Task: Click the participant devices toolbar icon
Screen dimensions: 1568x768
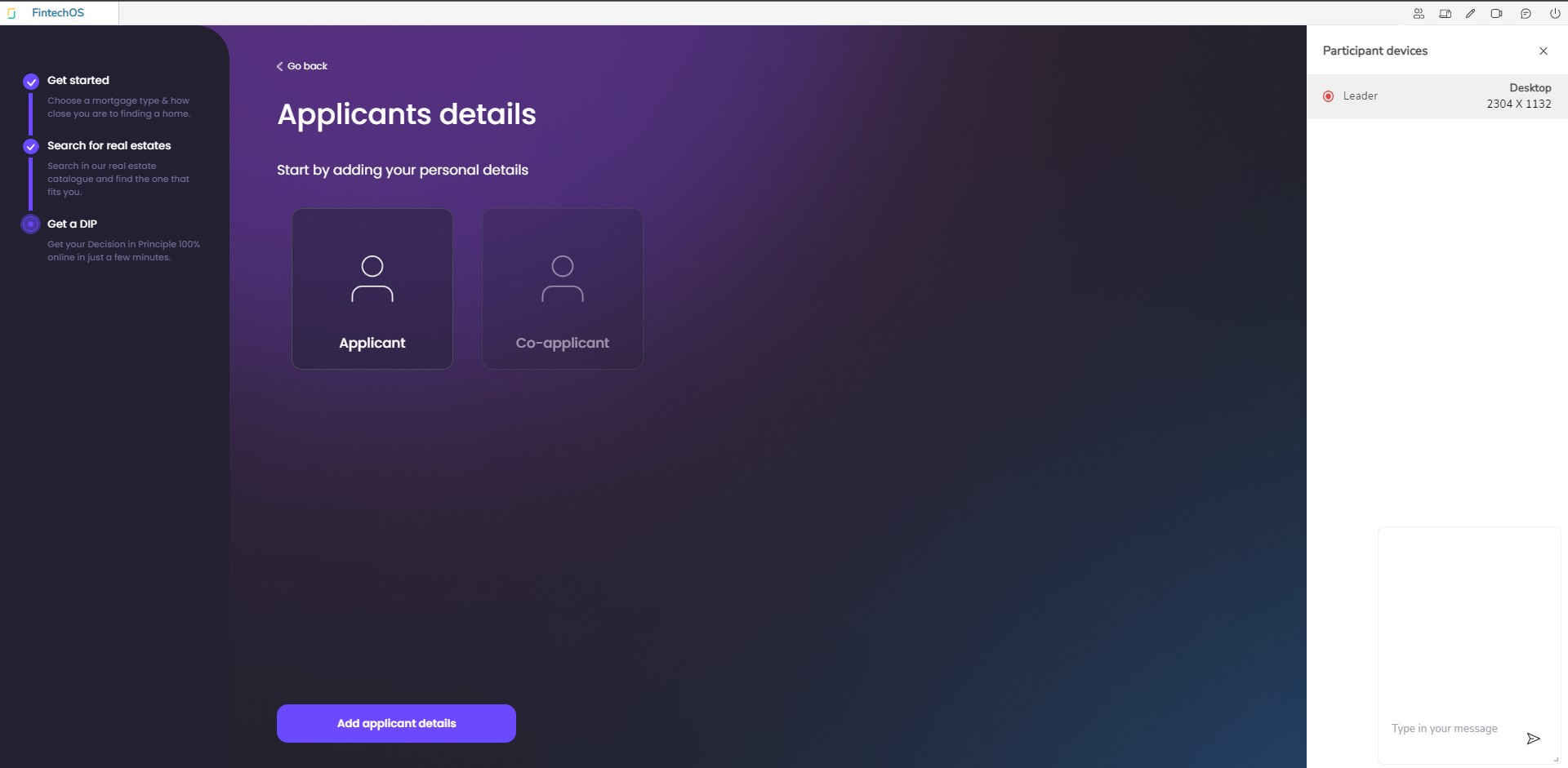Action: (x=1445, y=13)
